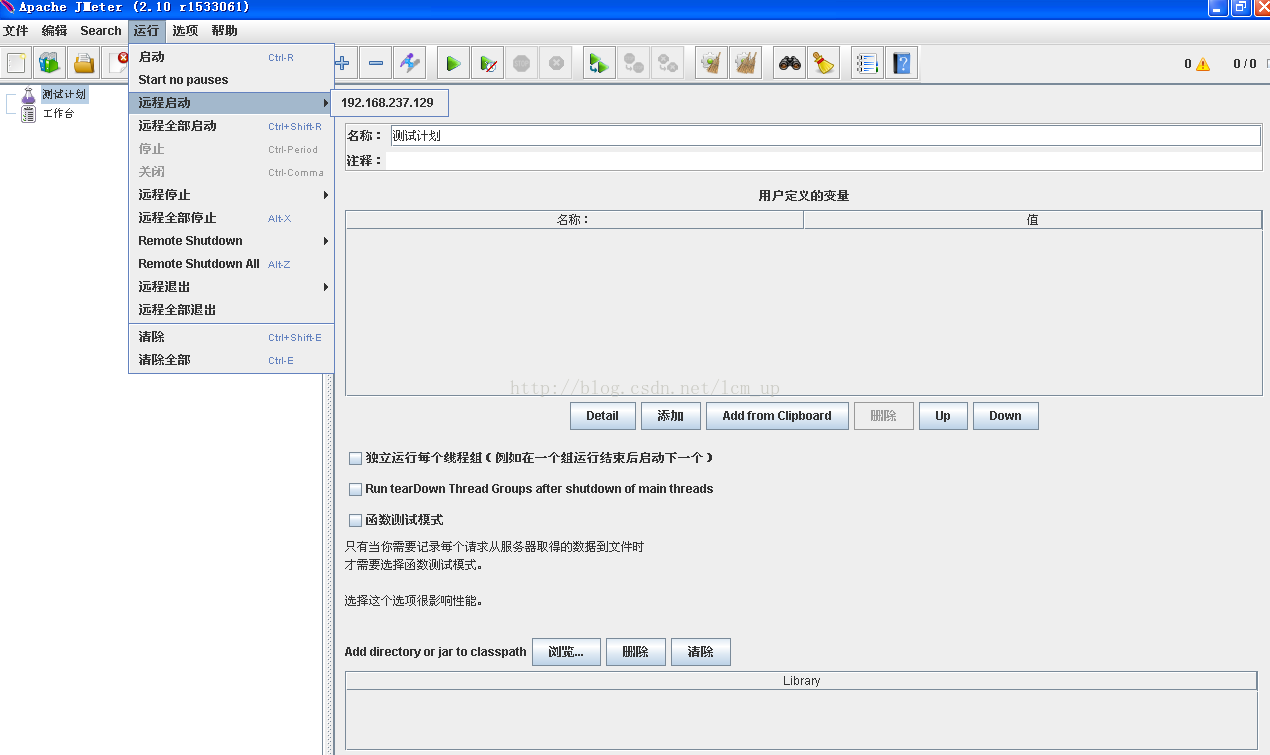Image resolution: width=1270 pixels, height=755 pixels.
Task: Click the Help book toolbar icon
Action: pyautogui.click(x=901, y=63)
